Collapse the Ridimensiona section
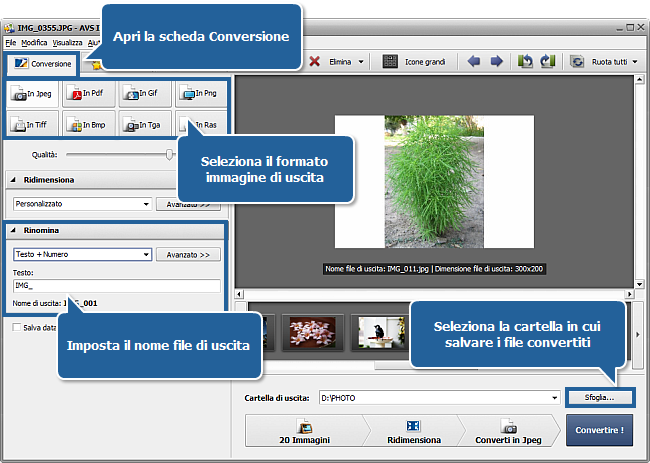650x463 pixels. (x=14, y=180)
